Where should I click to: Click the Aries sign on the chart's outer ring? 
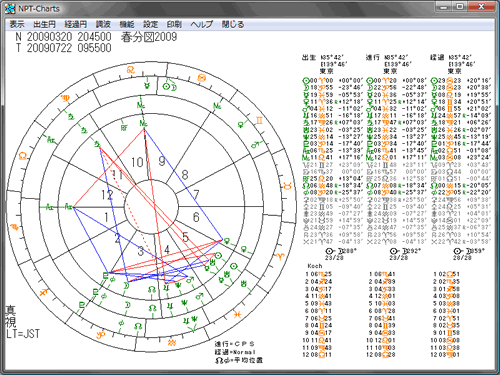tap(280, 256)
